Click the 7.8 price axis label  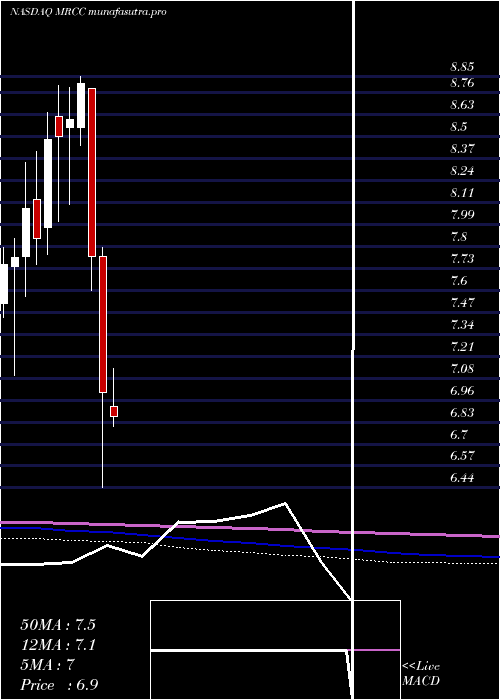coord(458,237)
